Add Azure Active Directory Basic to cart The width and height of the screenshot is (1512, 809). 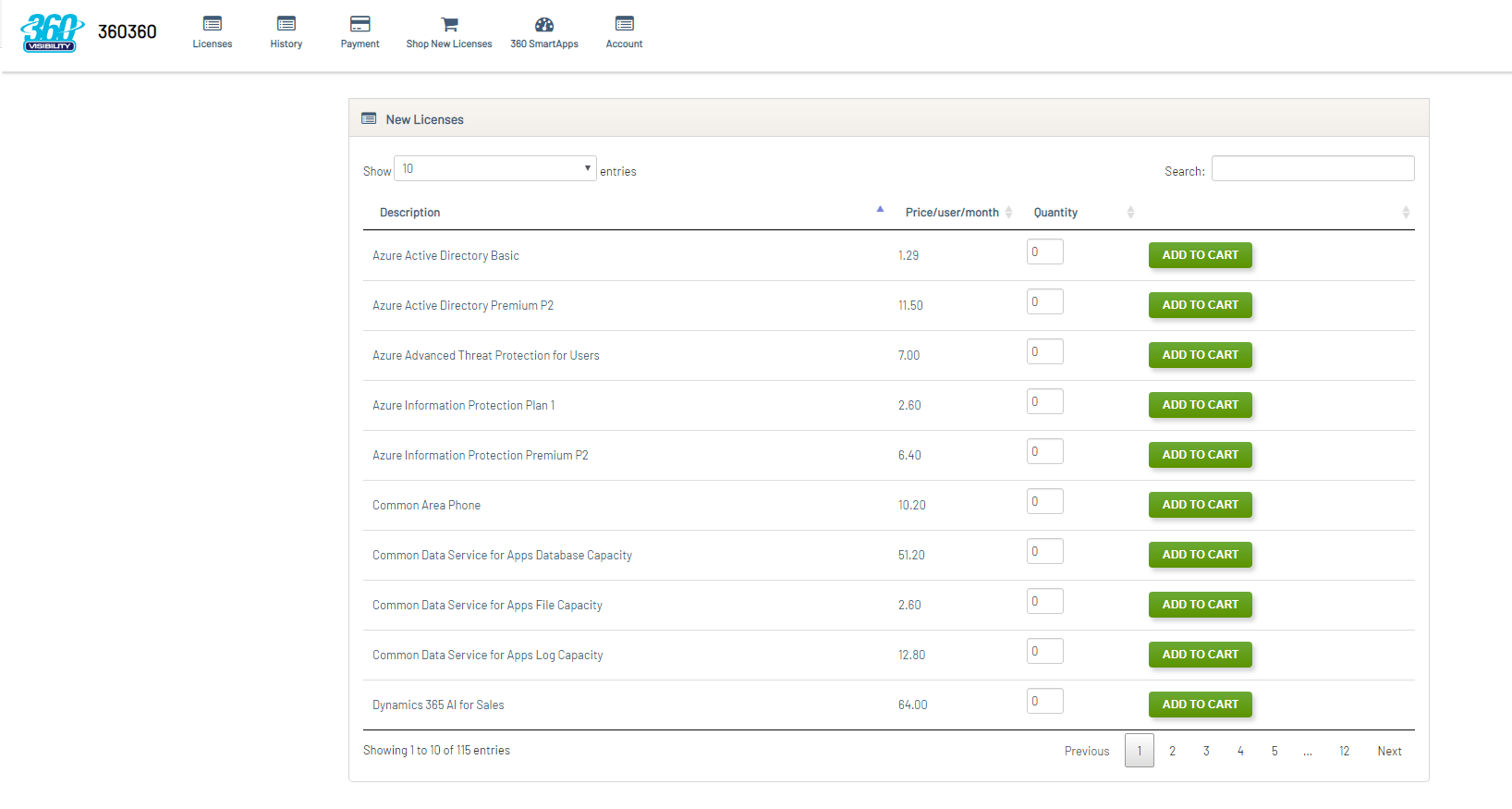click(x=1201, y=255)
